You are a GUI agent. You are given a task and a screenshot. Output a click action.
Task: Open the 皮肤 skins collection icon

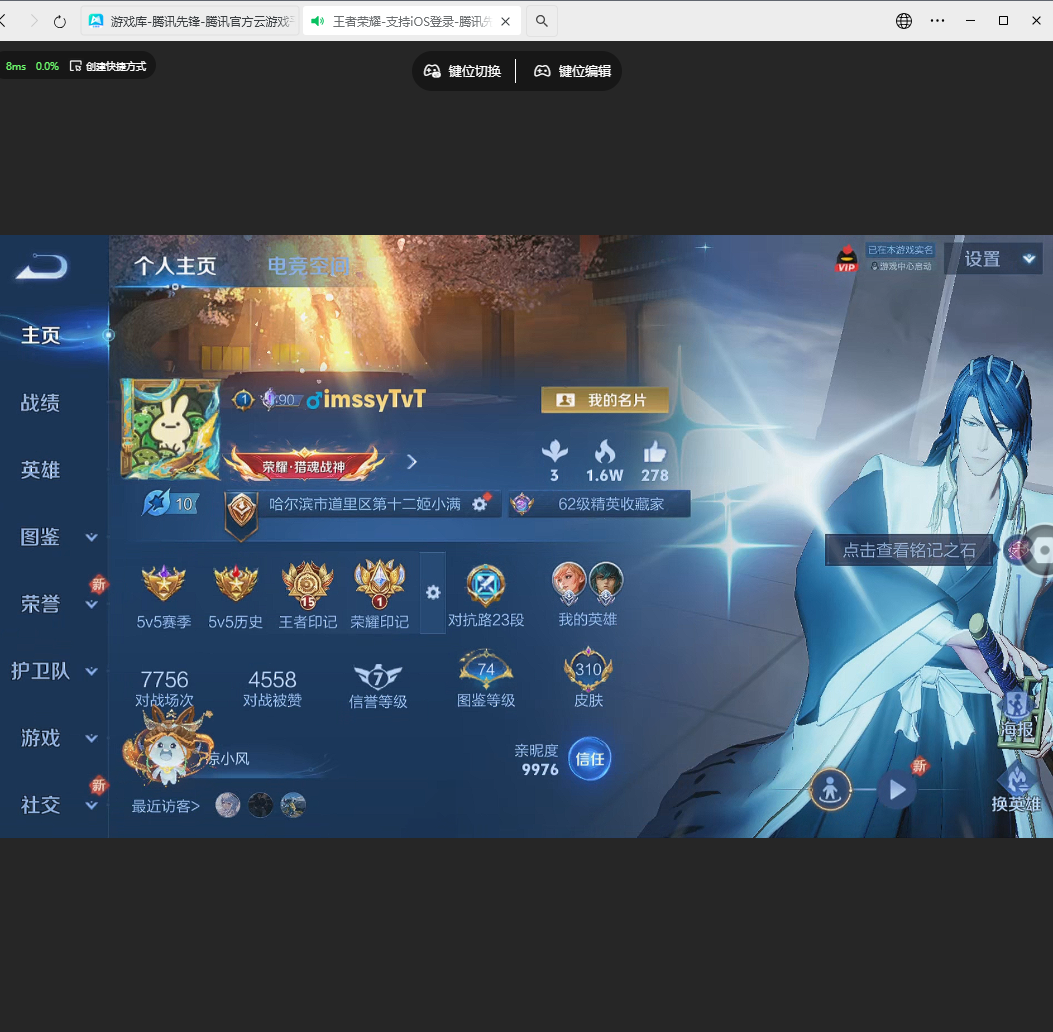coord(588,670)
